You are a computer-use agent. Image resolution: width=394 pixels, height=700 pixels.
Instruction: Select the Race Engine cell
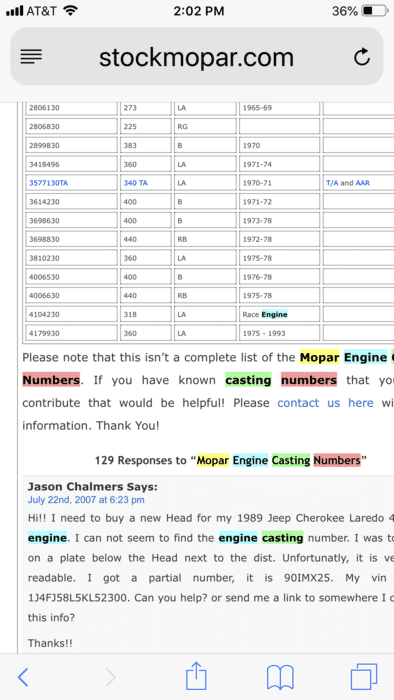pyautogui.click(x=279, y=314)
